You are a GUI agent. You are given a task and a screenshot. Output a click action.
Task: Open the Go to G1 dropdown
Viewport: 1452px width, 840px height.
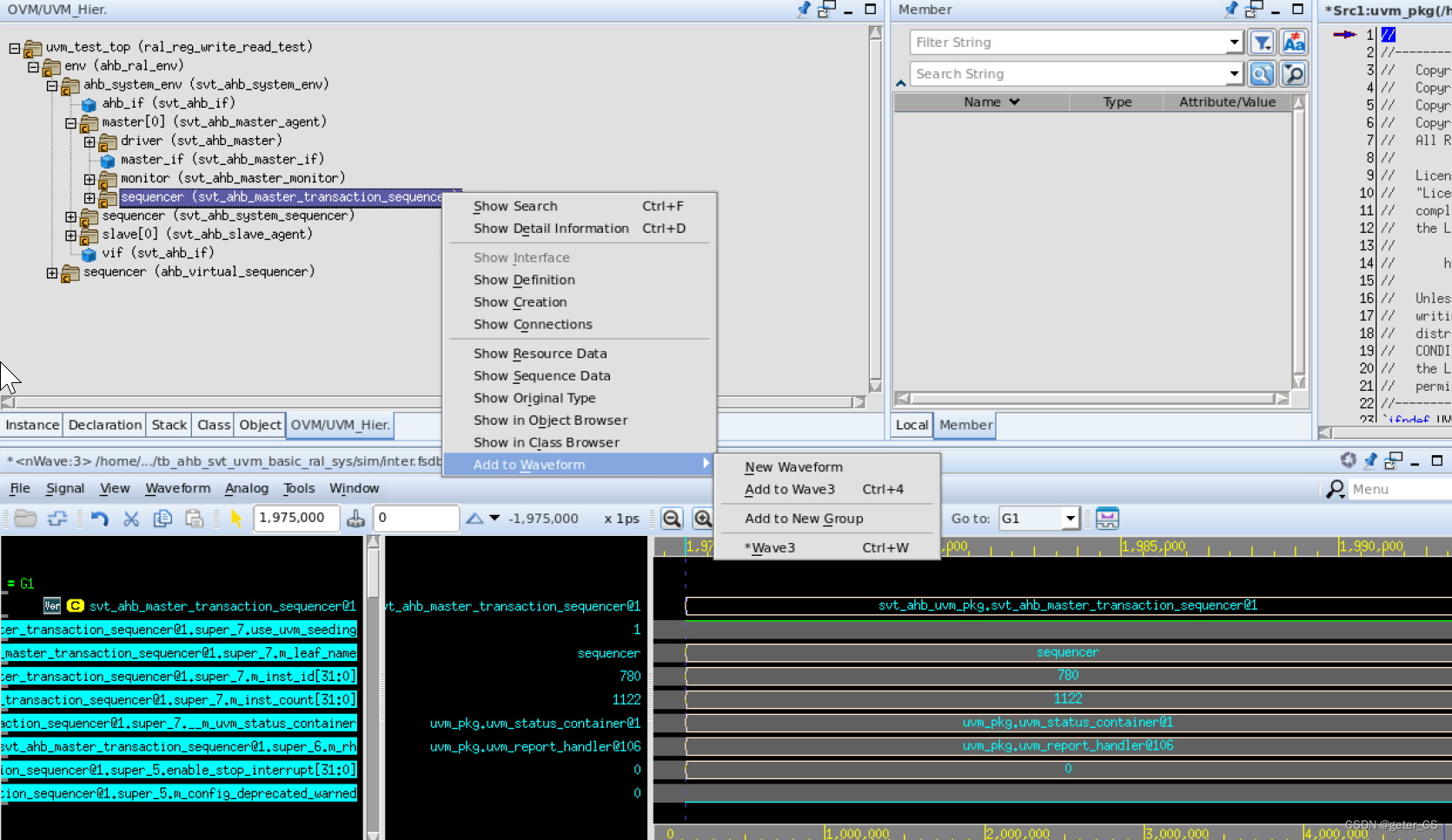point(1071,519)
